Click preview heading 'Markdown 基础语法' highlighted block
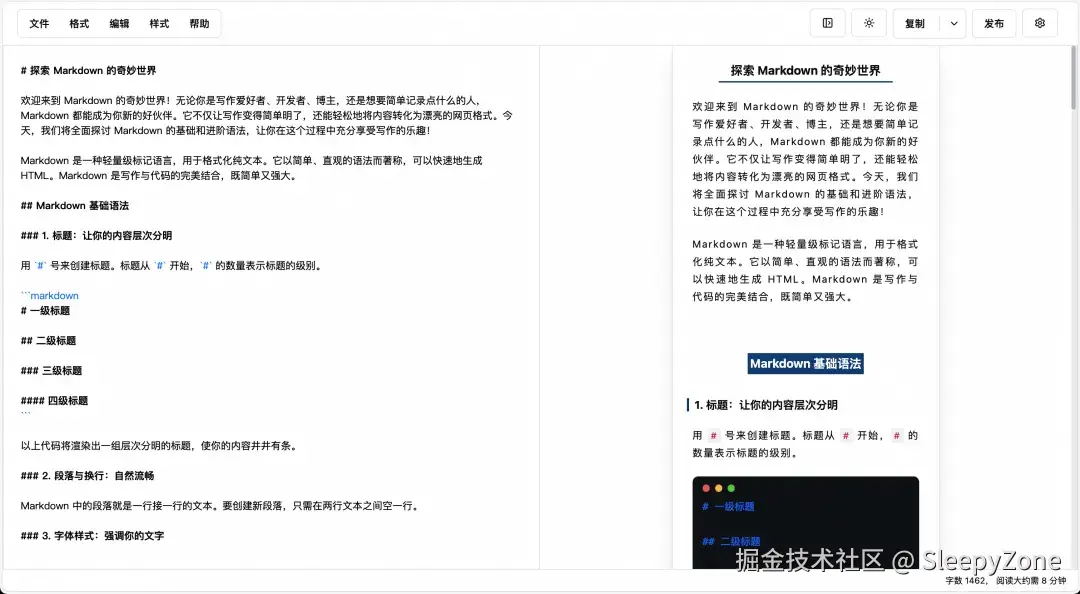The width and height of the screenshot is (1080, 594). [805, 364]
